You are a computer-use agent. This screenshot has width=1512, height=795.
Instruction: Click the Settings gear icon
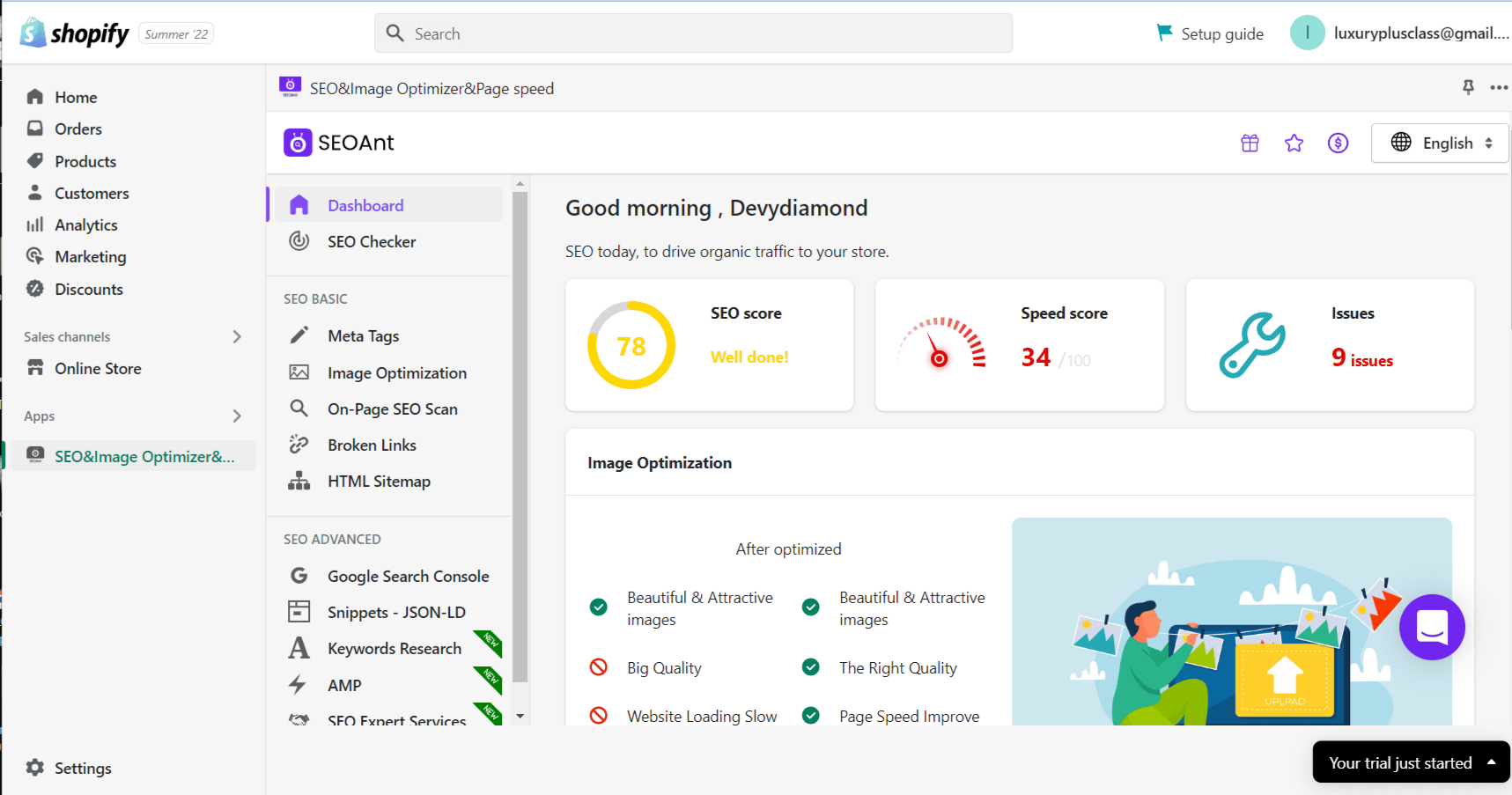35,768
